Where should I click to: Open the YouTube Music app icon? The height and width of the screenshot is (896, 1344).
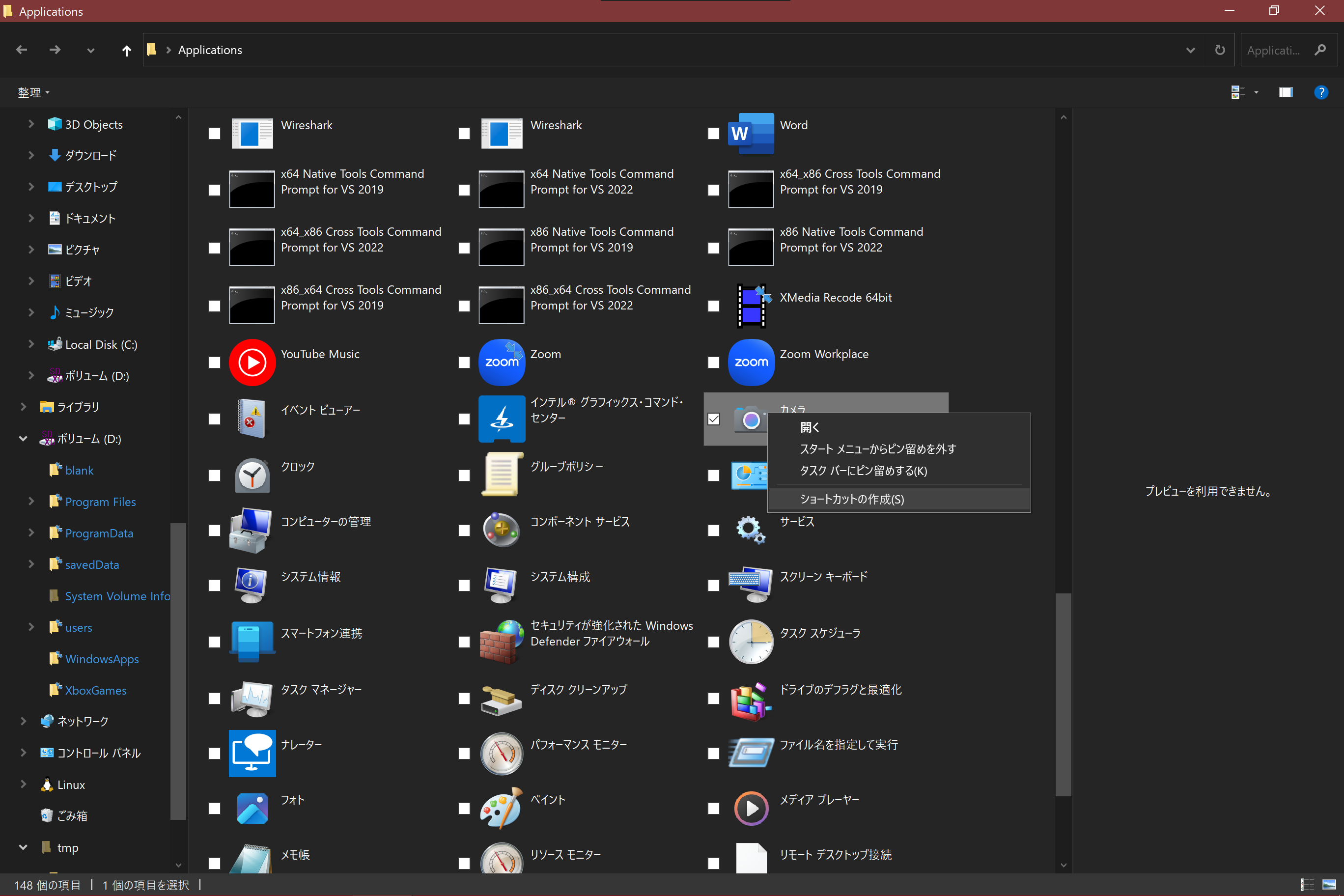[x=252, y=363]
